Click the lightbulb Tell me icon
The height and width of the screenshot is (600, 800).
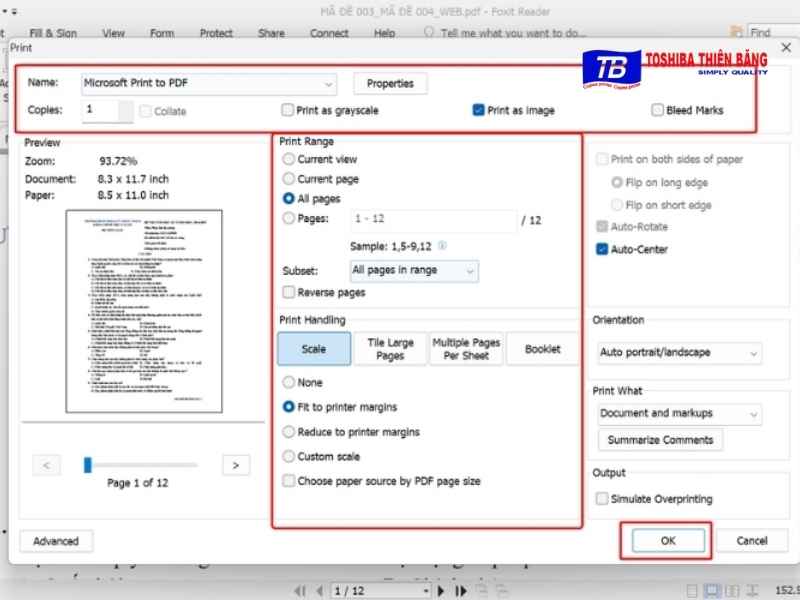(430, 32)
